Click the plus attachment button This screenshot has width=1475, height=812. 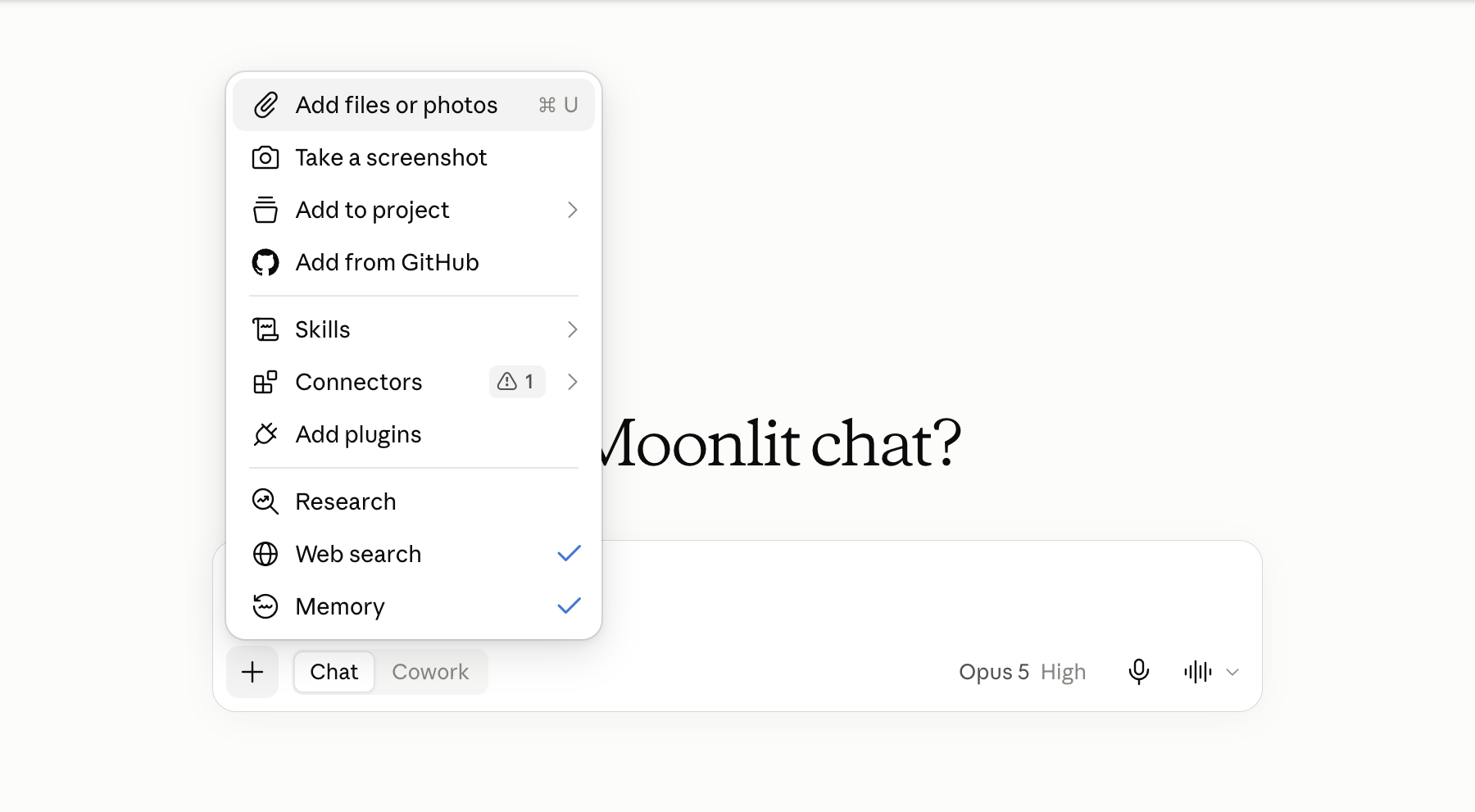(252, 672)
